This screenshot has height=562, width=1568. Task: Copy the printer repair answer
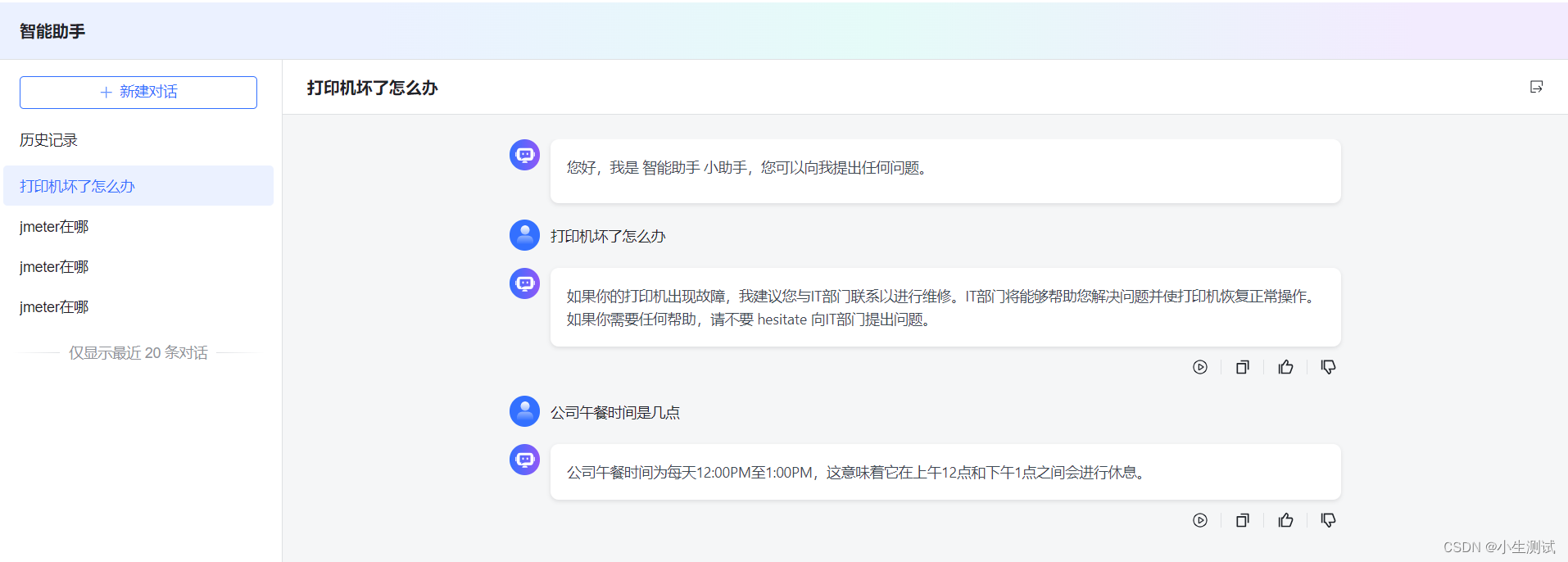coord(1243,367)
